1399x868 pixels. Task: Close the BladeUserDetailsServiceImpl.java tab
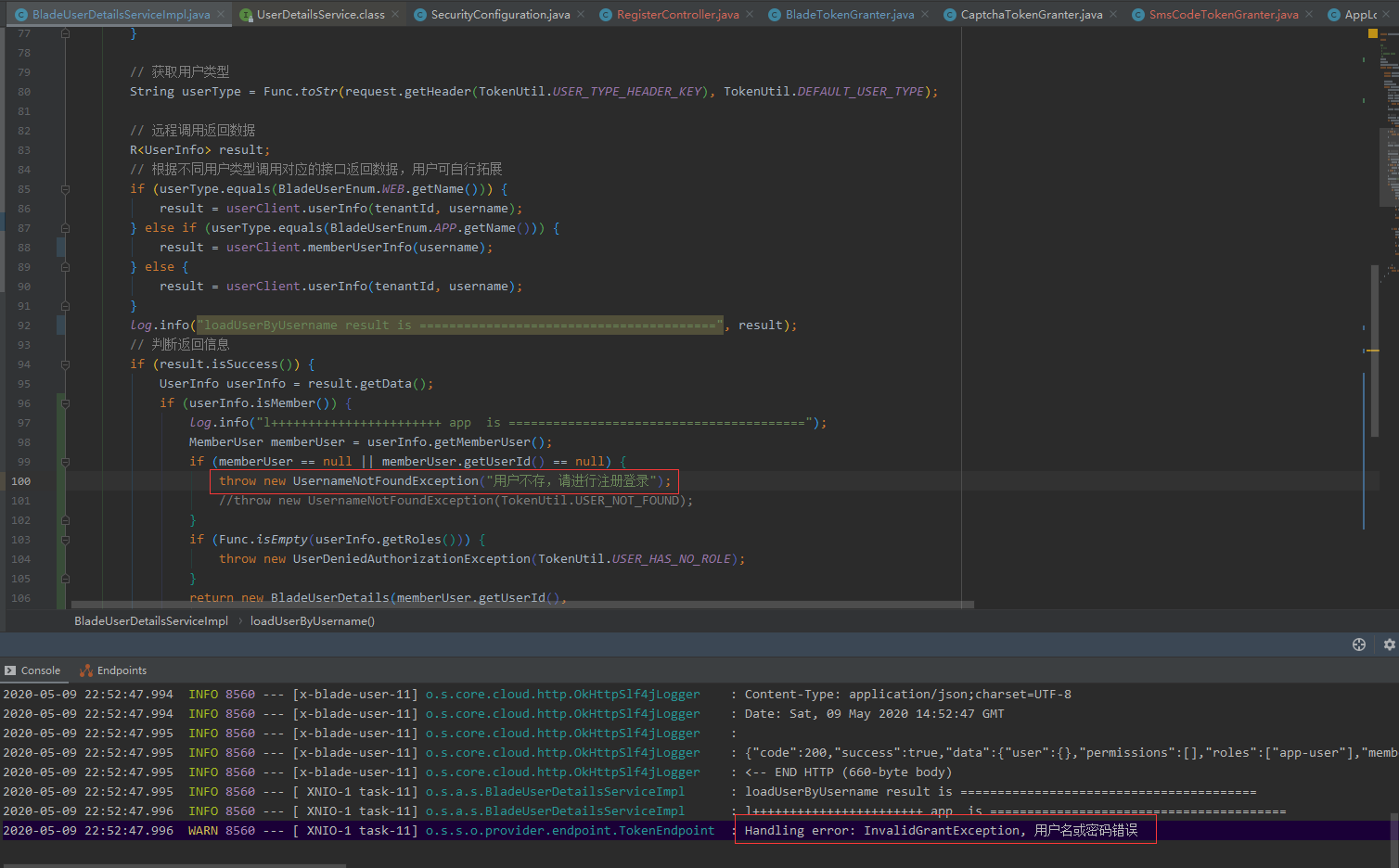click(221, 14)
